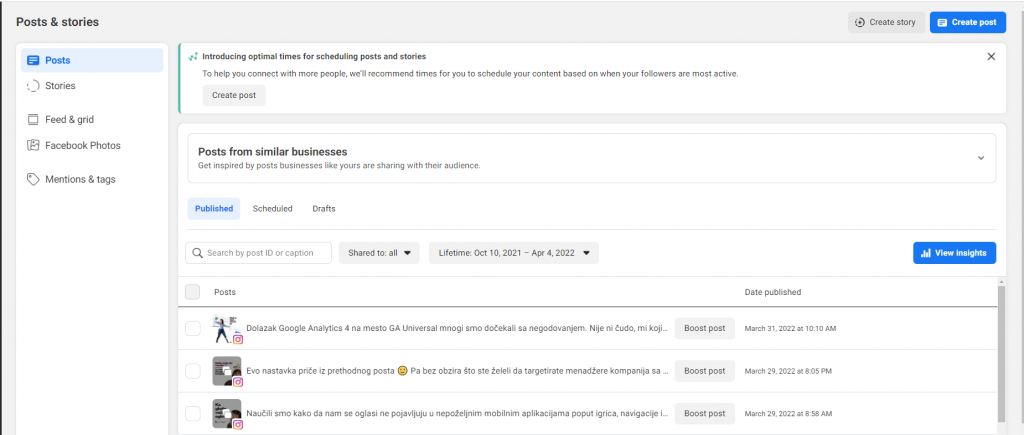
Task: Open Stories in the sidebar
Action: tap(92, 86)
